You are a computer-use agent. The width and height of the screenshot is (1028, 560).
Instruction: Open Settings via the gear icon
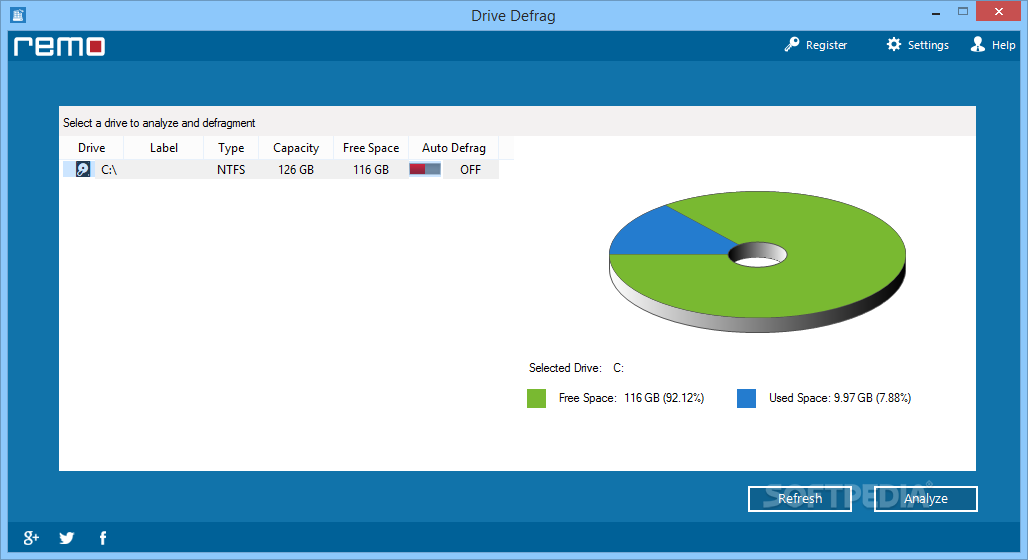tap(894, 44)
